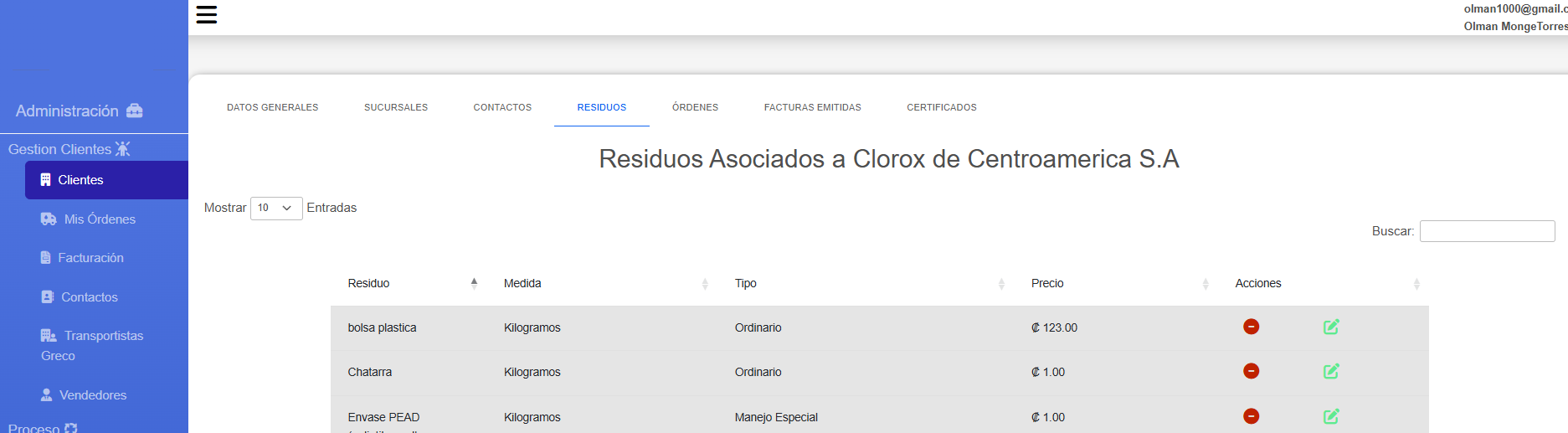Open Mis Órdenes in sidebar

(99, 219)
